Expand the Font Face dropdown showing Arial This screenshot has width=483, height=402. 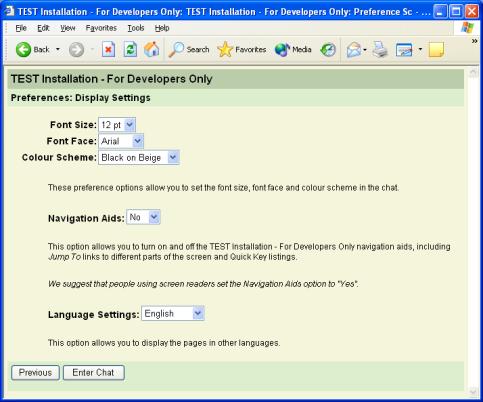point(121,141)
